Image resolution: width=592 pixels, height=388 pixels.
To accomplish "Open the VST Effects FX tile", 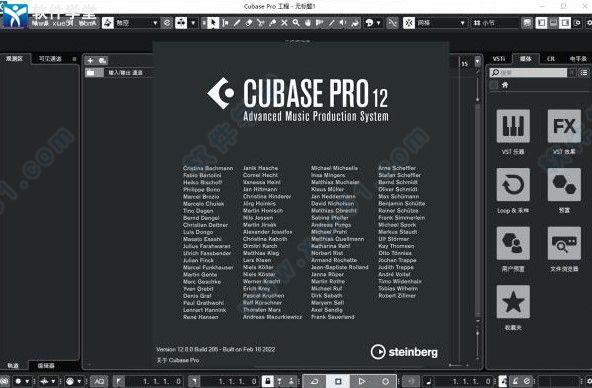I will pos(564,126).
